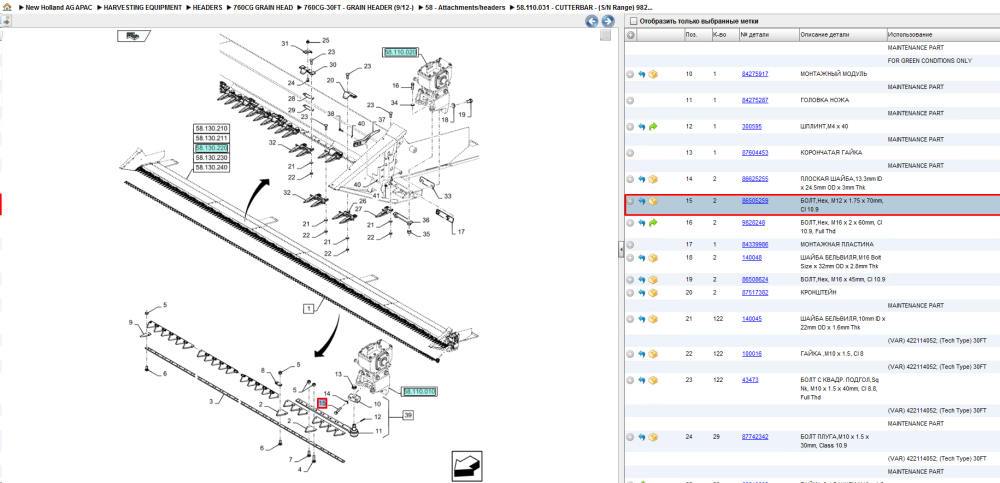Enable 'Отобразить только выбранные метки' checkbox
Screen dimensions: 1000x483
click(633, 21)
